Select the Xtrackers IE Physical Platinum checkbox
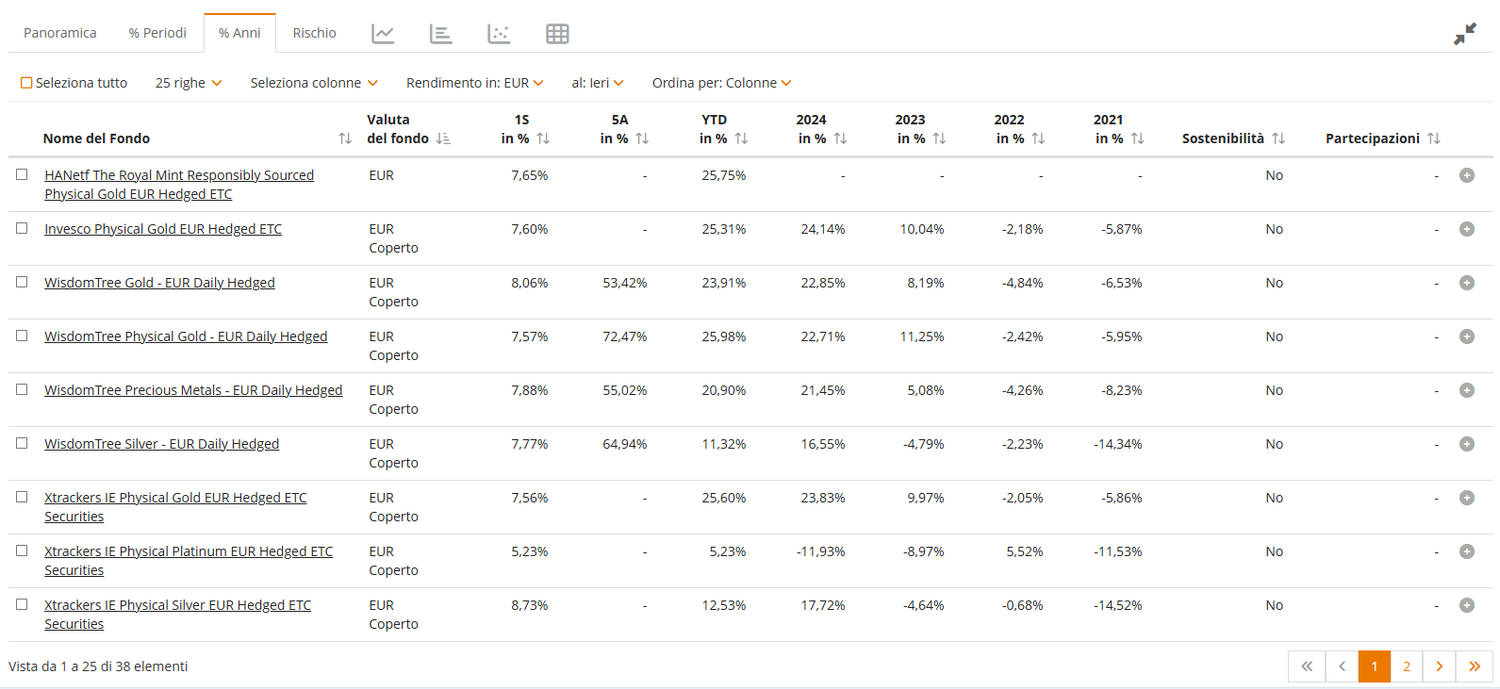This screenshot has height=689, width=1500. point(22,550)
